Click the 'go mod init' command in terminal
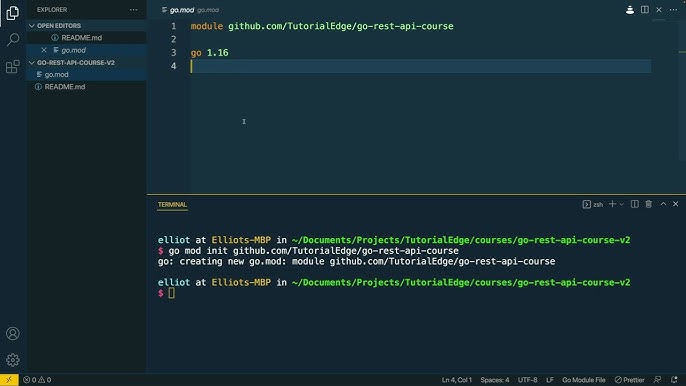The width and height of the screenshot is (686, 386). [313, 251]
